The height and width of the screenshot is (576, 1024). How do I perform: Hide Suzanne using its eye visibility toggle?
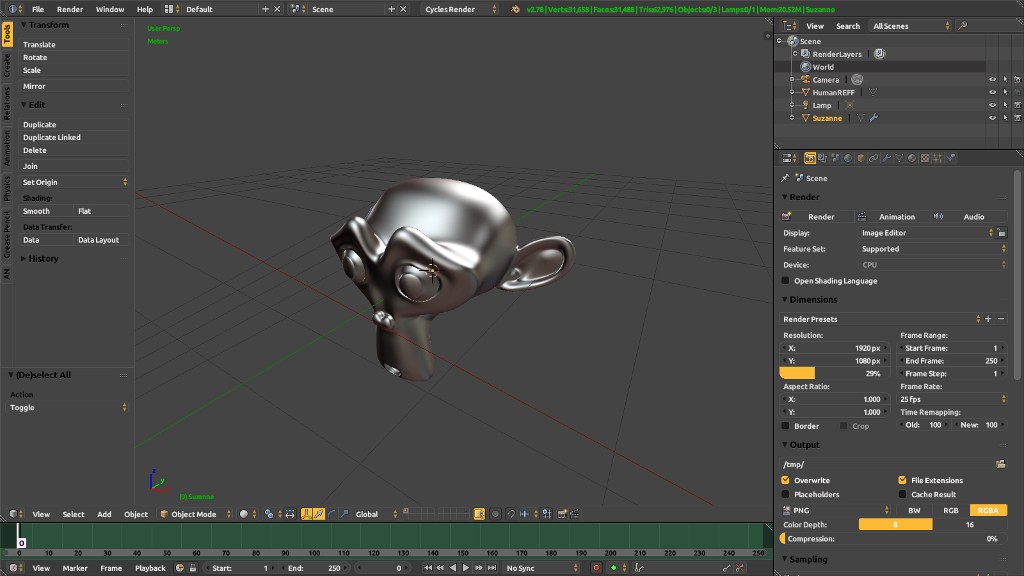point(992,118)
